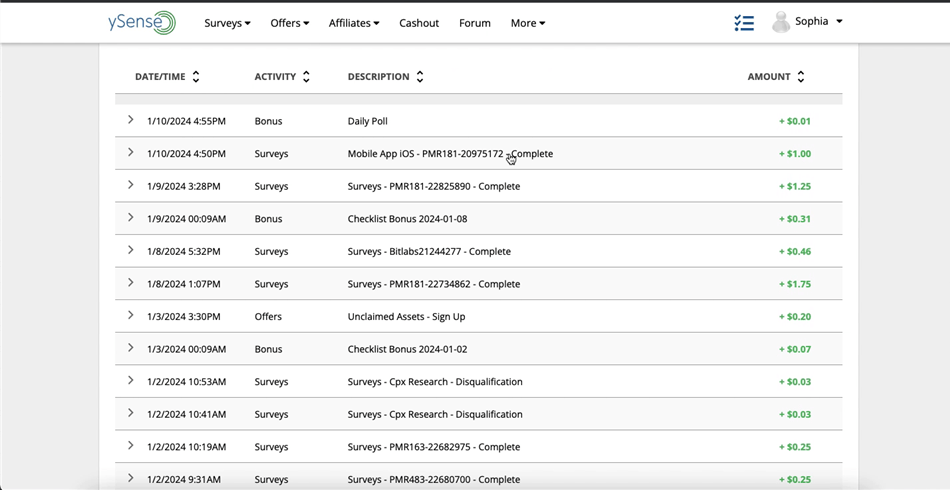Open the Surveys dropdown menu
This screenshot has height=490, width=950.
point(227,23)
